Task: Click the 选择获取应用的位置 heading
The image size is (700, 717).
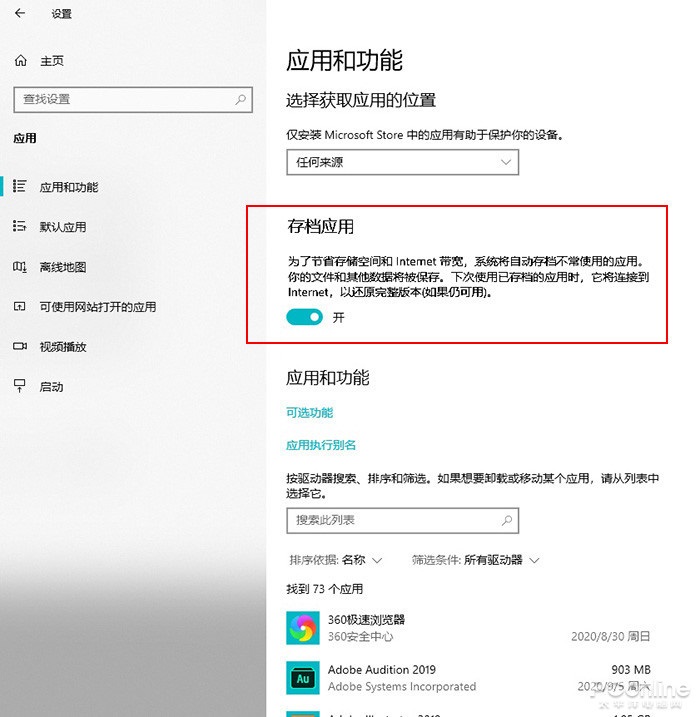Action: [x=361, y=100]
